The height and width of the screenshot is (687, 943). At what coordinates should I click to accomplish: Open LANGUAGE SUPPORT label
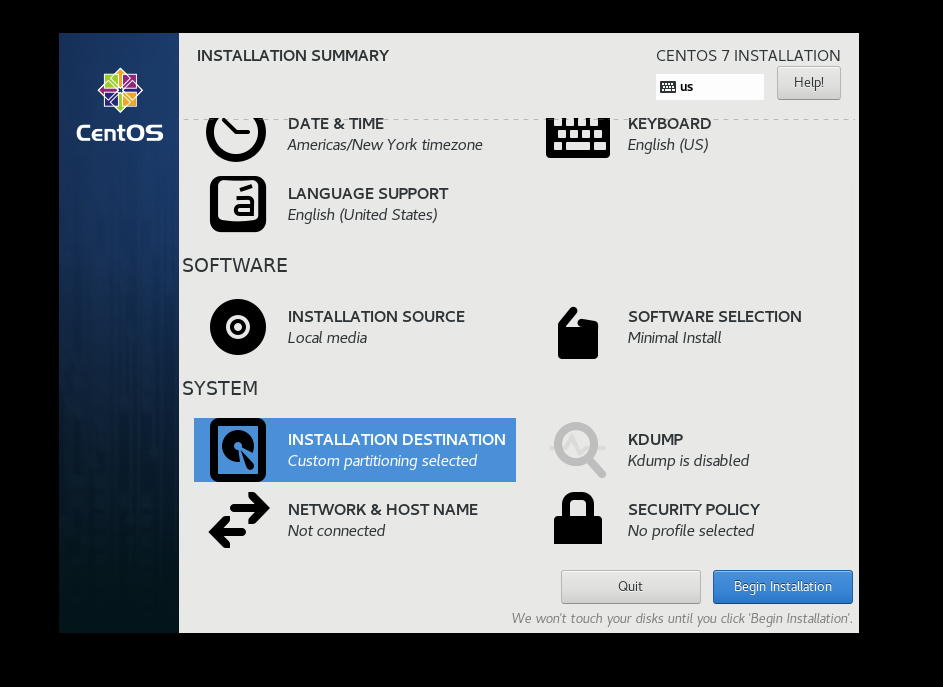[368, 194]
